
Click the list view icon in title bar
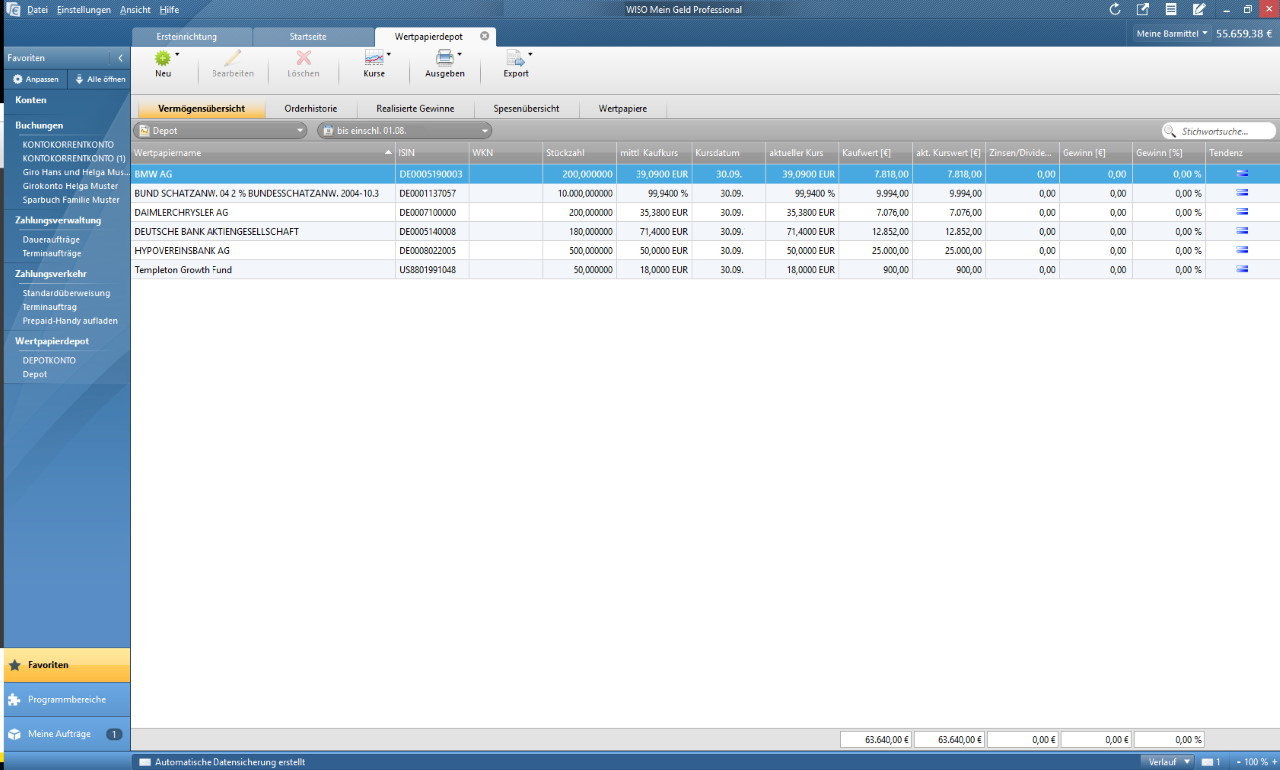[1171, 9]
